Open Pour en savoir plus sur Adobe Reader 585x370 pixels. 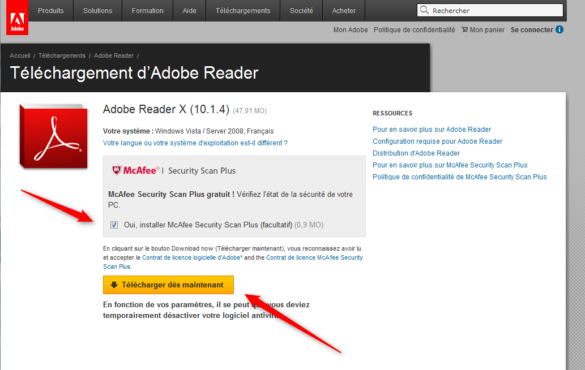(x=432, y=129)
